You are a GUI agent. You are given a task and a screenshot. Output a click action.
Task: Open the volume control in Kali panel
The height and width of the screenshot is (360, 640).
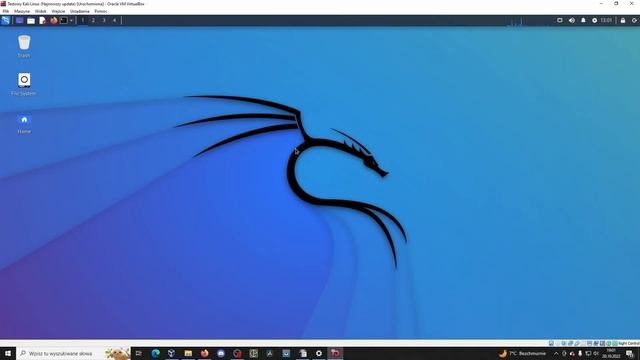pyautogui.click(x=571, y=20)
